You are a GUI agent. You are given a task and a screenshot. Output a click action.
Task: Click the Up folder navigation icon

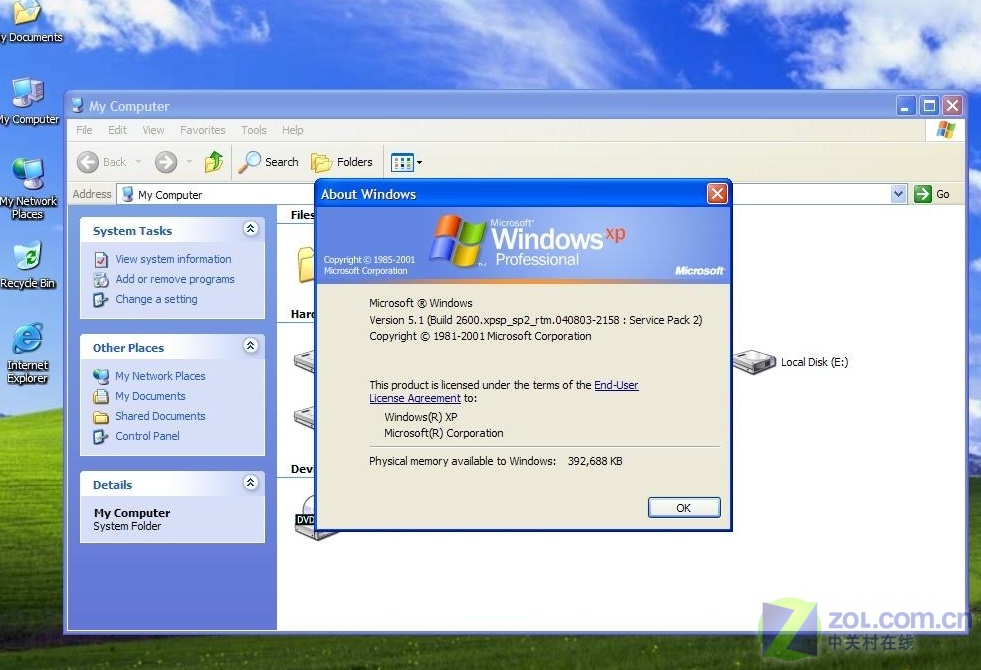(x=214, y=161)
